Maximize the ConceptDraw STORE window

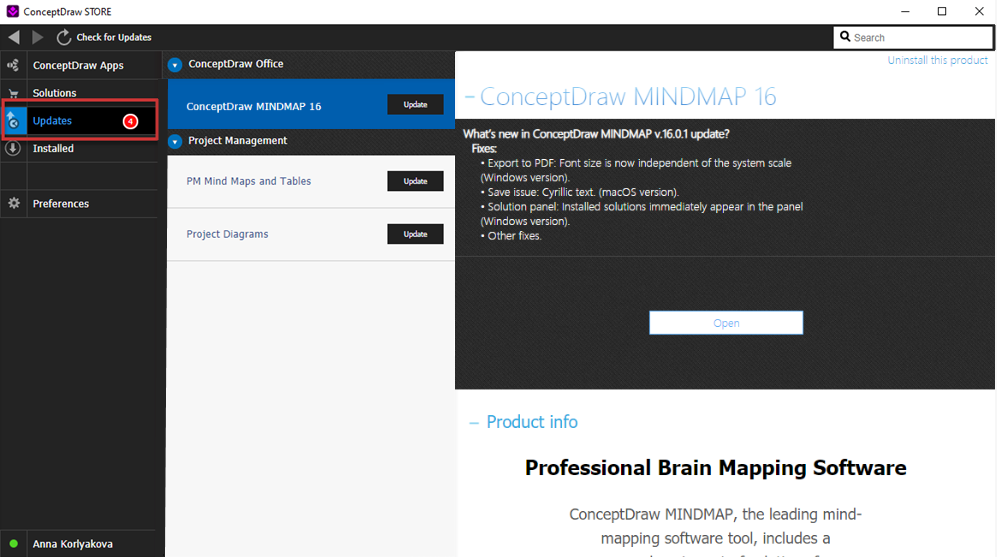click(x=942, y=11)
